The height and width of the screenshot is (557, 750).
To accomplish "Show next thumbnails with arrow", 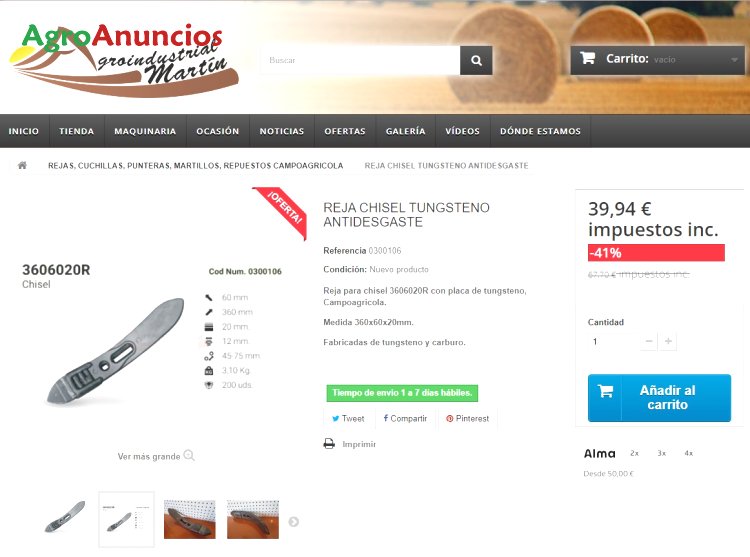I will (x=294, y=522).
